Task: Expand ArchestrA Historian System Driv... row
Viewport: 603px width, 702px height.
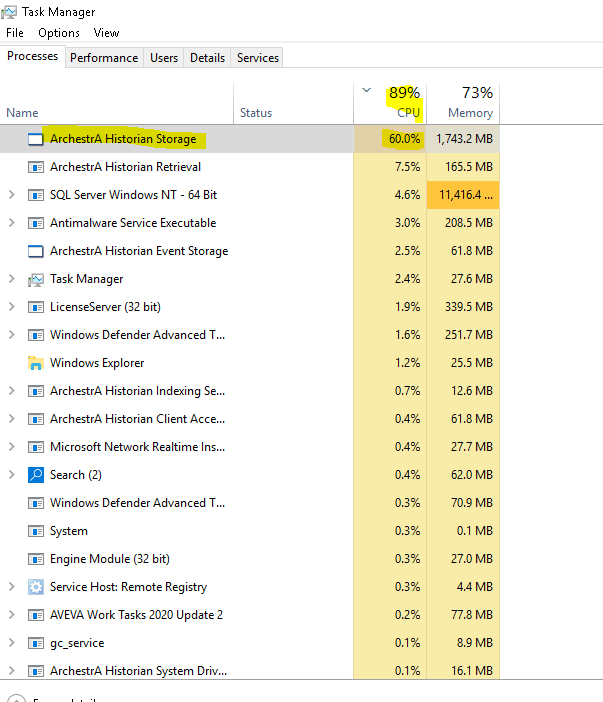Action: point(12,671)
